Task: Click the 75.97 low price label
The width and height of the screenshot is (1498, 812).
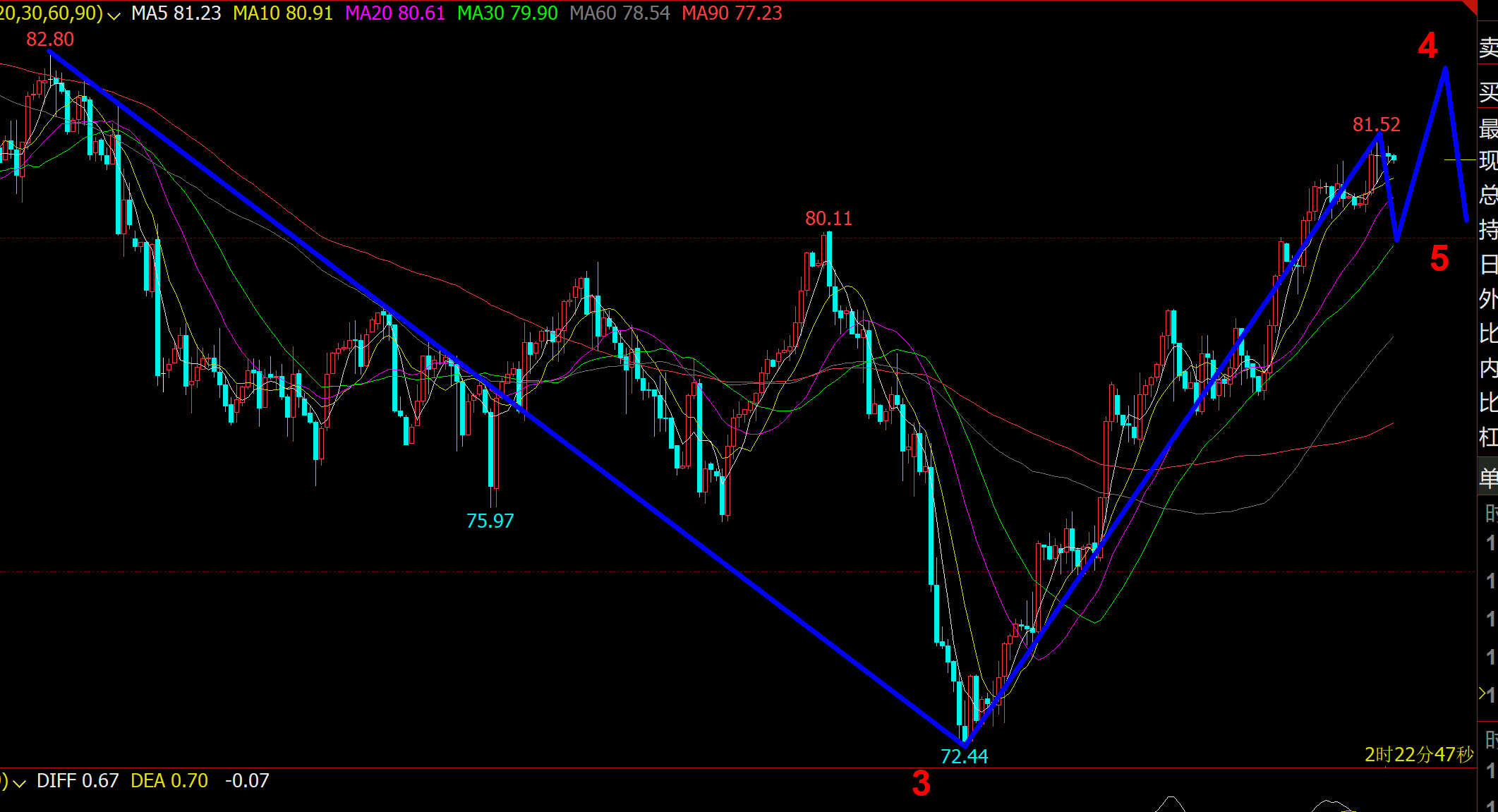Action: click(490, 521)
